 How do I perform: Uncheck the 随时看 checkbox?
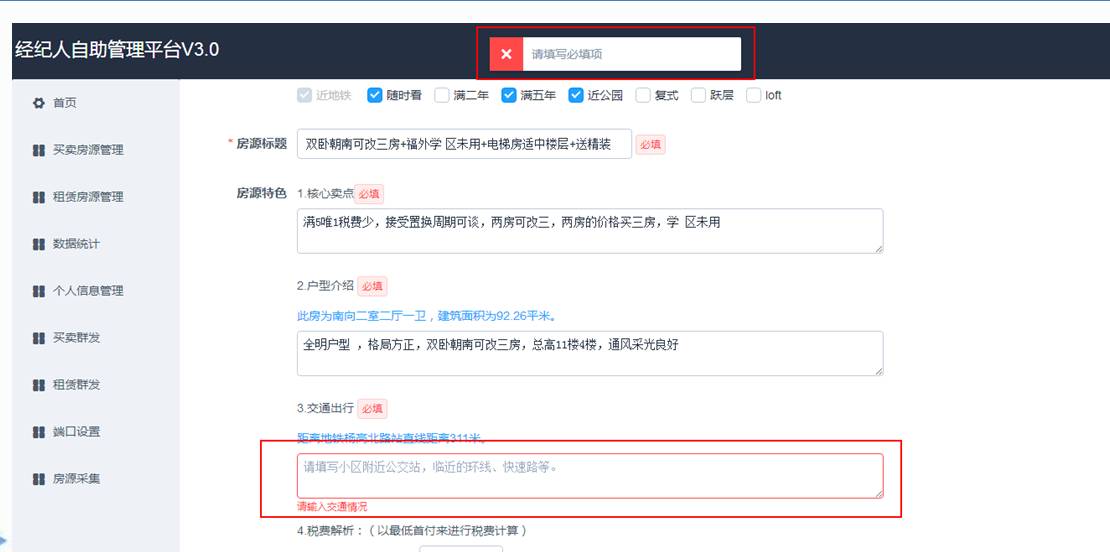tap(376, 96)
